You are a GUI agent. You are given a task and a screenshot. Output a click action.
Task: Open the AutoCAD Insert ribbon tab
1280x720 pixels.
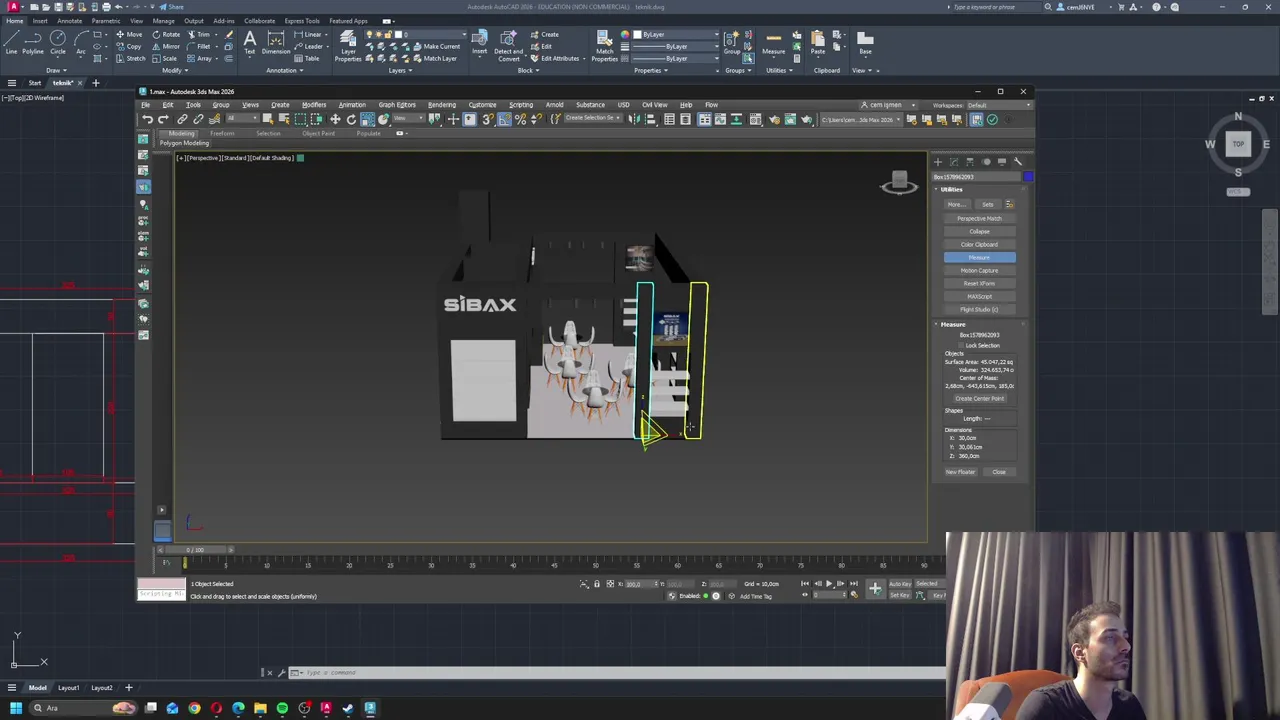40,21
